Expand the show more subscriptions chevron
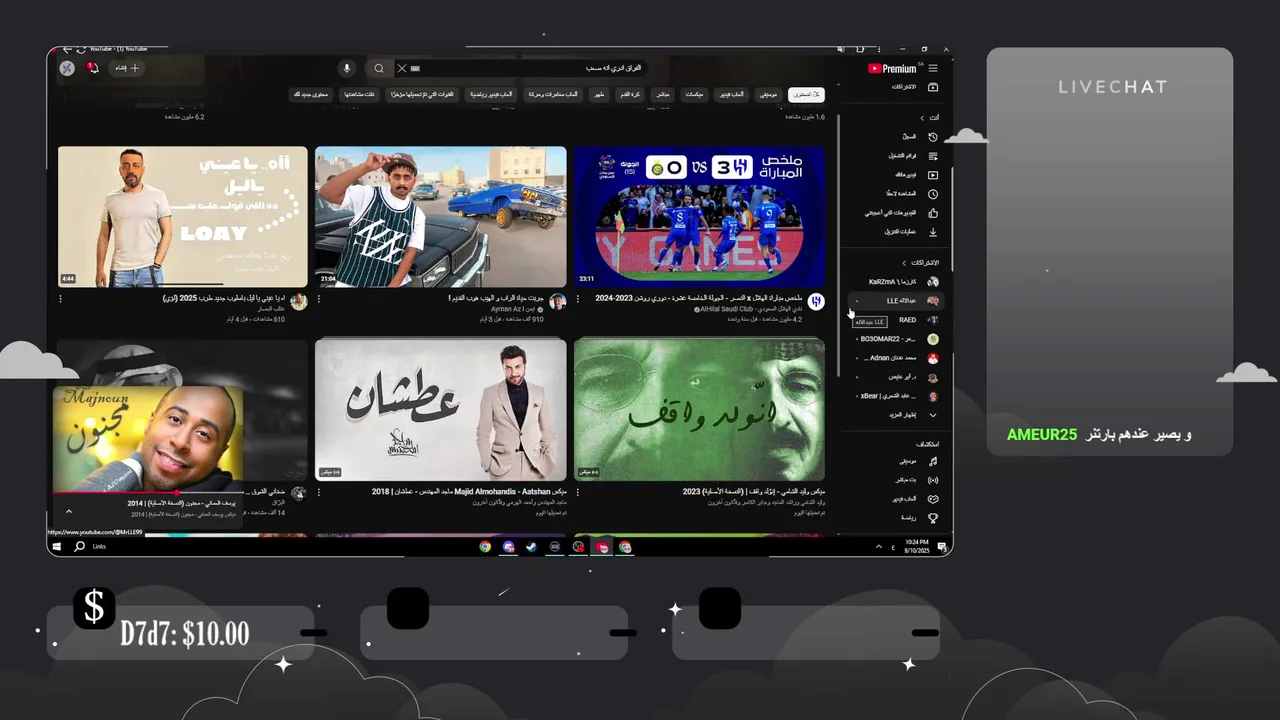The image size is (1280, 720). coord(933,415)
